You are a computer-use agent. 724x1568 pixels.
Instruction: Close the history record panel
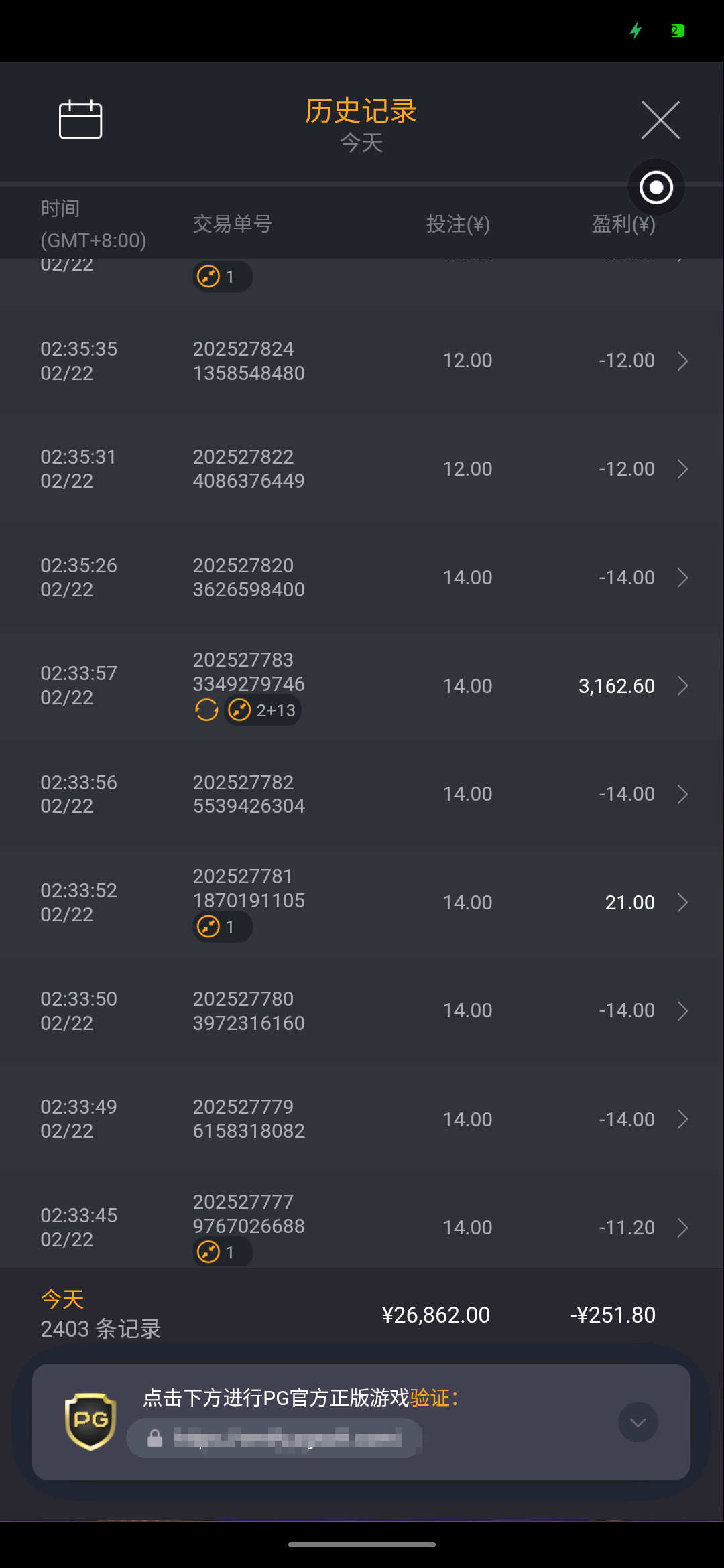(x=660, y=120)
